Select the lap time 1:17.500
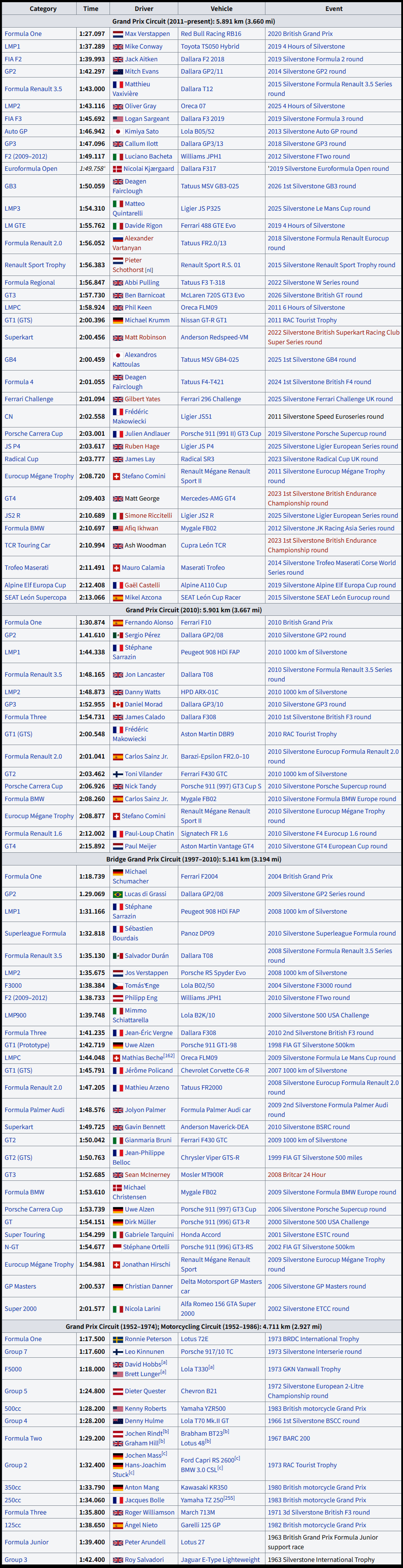Viewport: 403px width, 1568px height. (x=92, y=1339)
